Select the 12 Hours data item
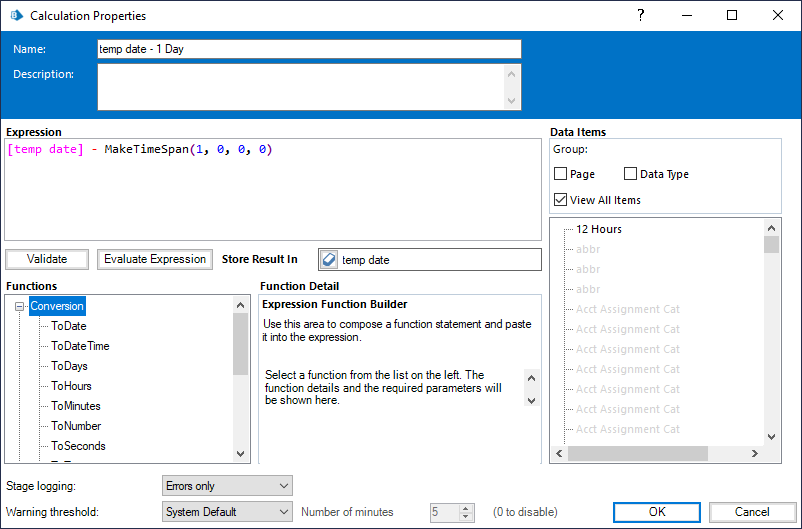 pos(599,229)
